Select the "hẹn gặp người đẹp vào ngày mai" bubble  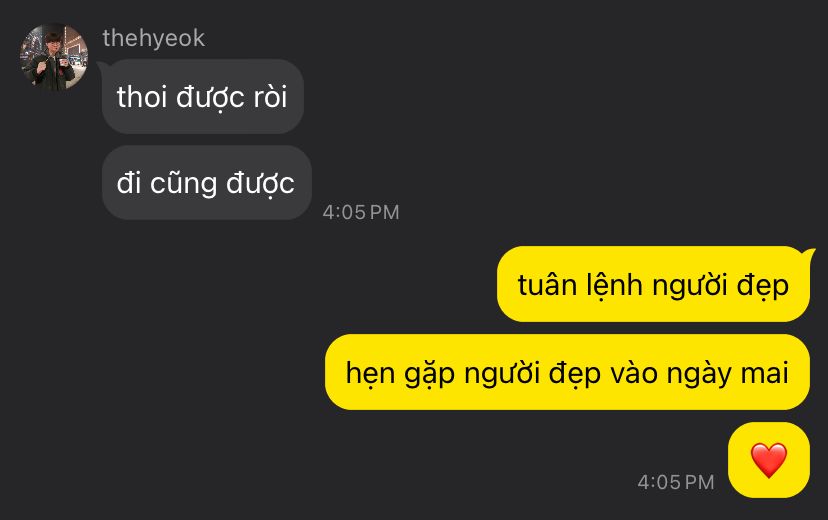coord(567,372)
